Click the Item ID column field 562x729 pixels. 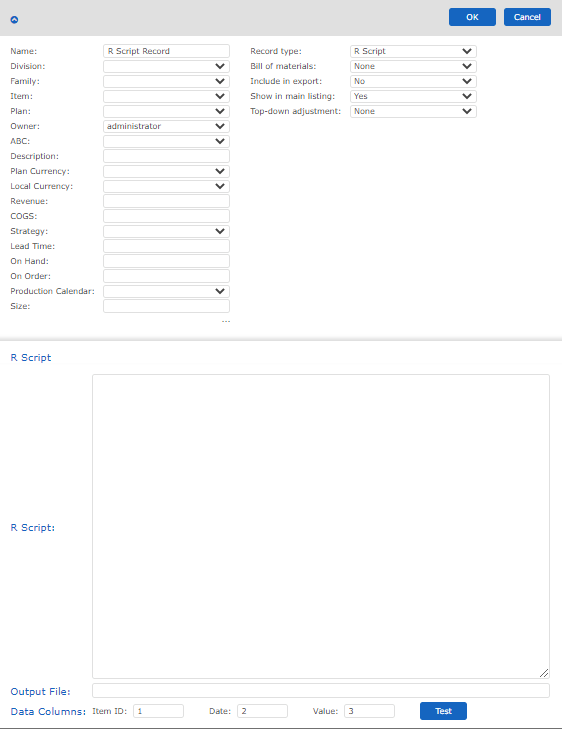click(x=159, y=711)
